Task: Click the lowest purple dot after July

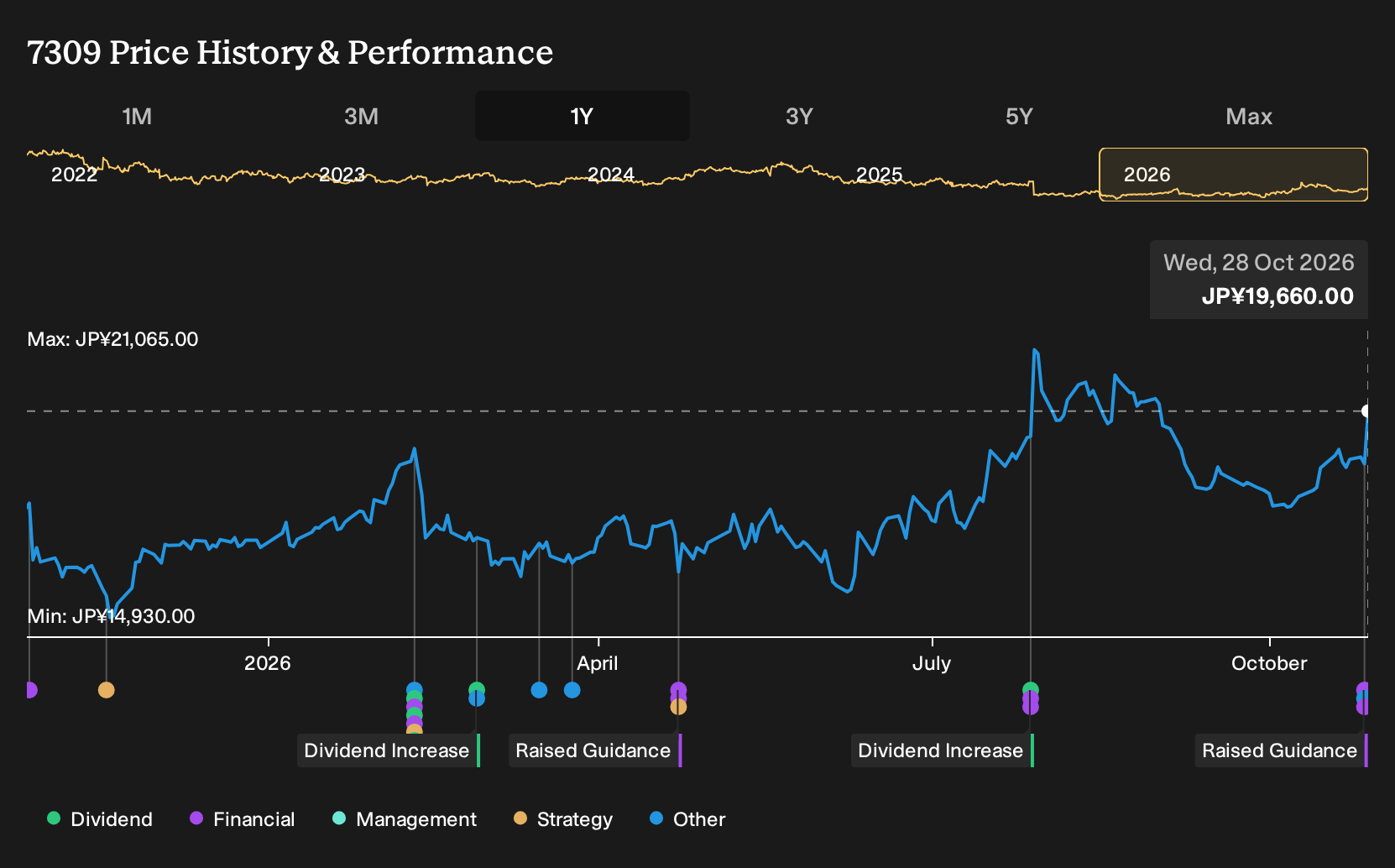Action: point(1031,708)
